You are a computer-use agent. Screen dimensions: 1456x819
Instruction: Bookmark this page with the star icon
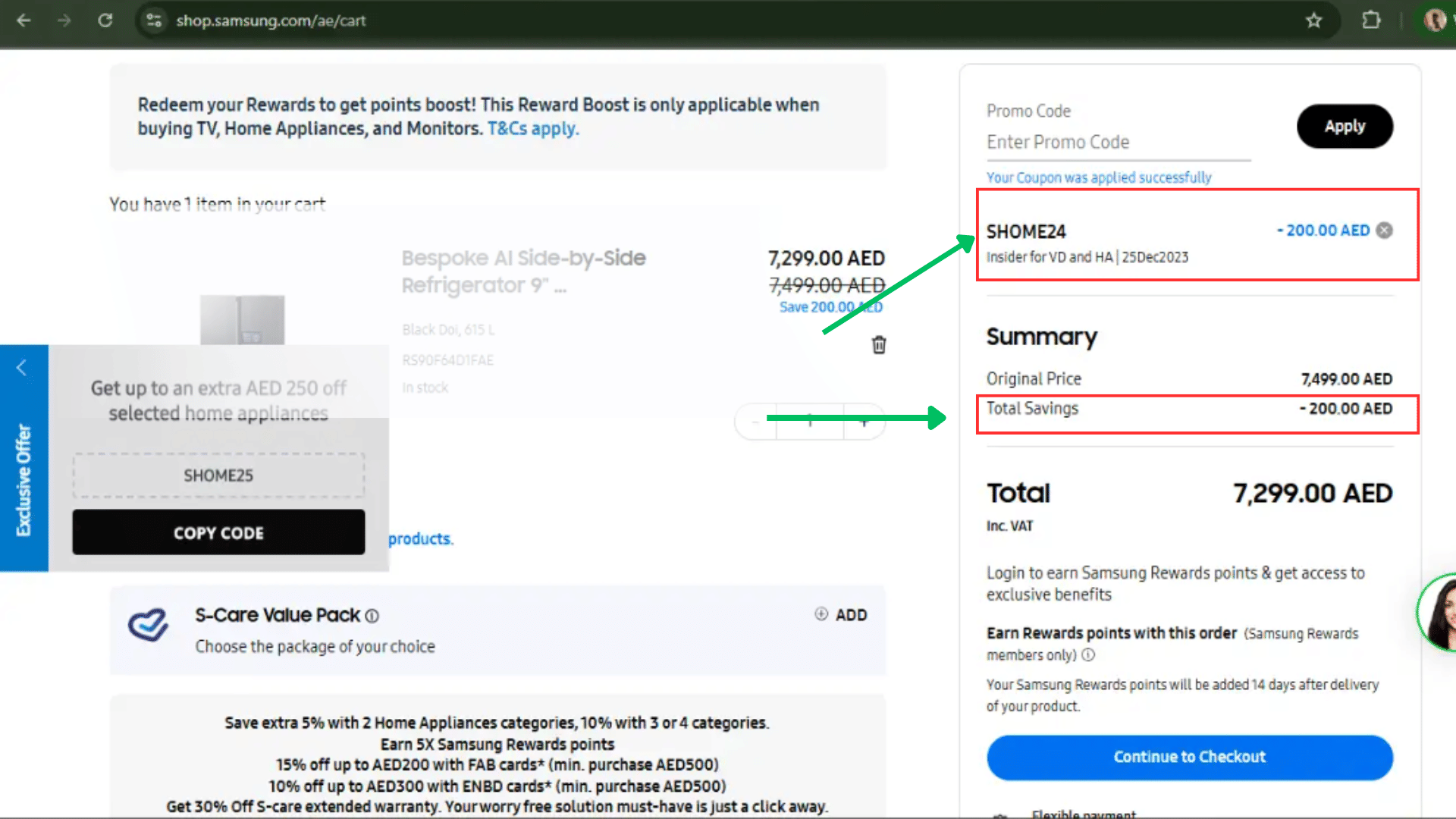(1313, 20)
